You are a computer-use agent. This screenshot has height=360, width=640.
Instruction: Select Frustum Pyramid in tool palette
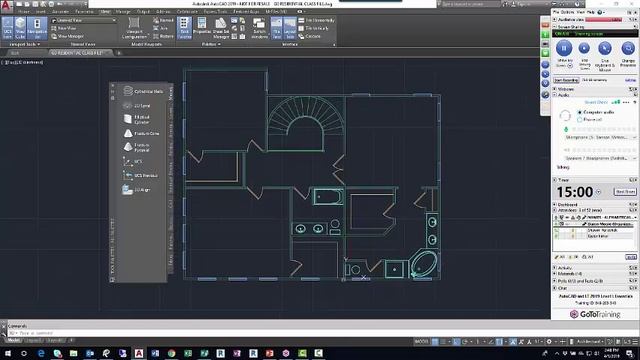point(136,147)
